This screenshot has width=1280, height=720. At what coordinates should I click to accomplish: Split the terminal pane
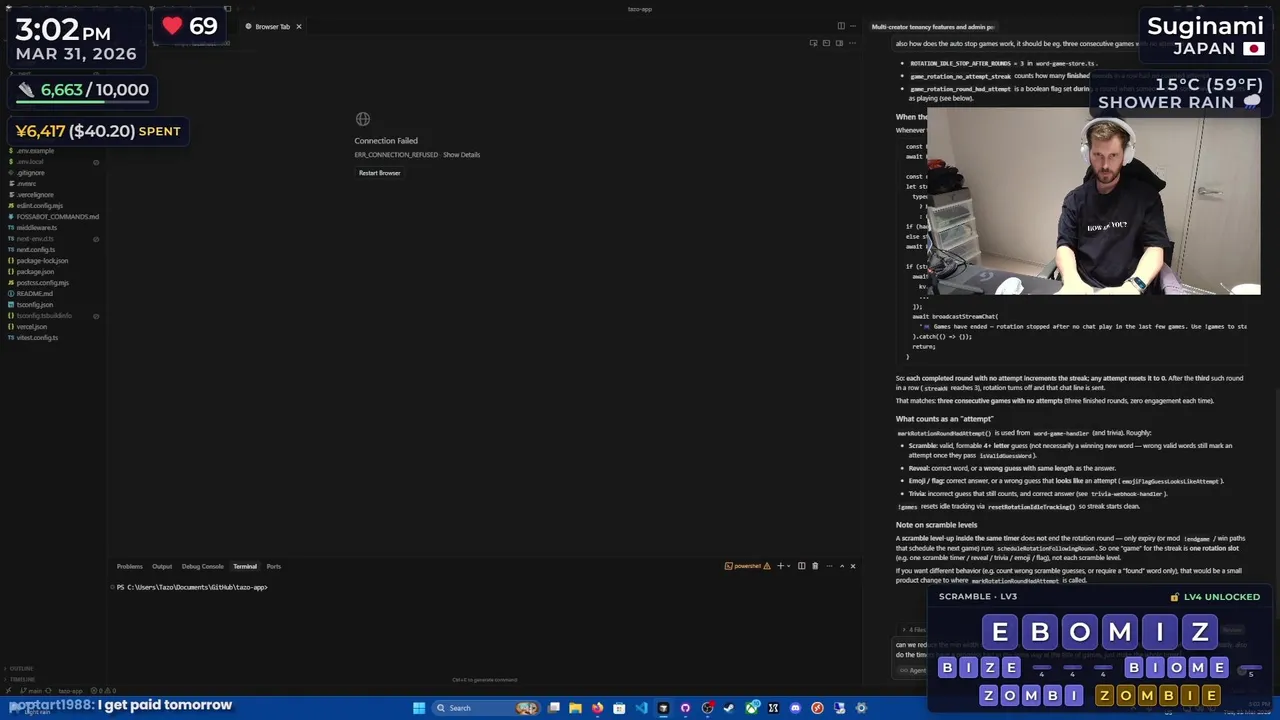802,566
